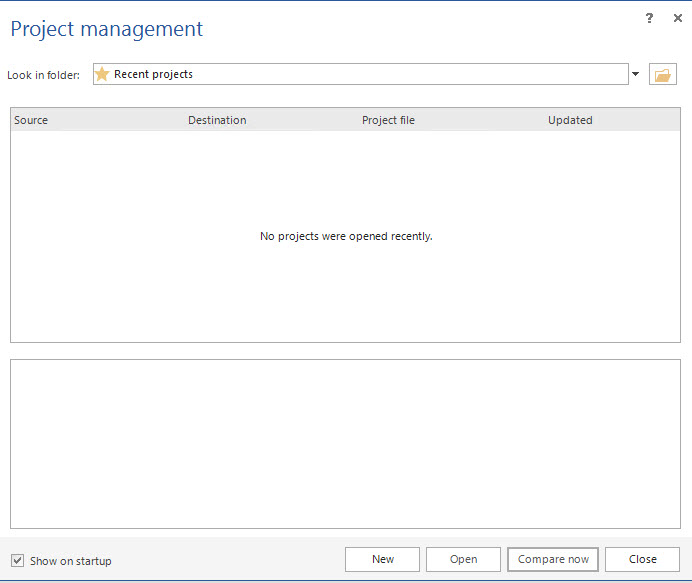Click the Project management title text
Screen dimensions: 692x583
pos(107,29)
